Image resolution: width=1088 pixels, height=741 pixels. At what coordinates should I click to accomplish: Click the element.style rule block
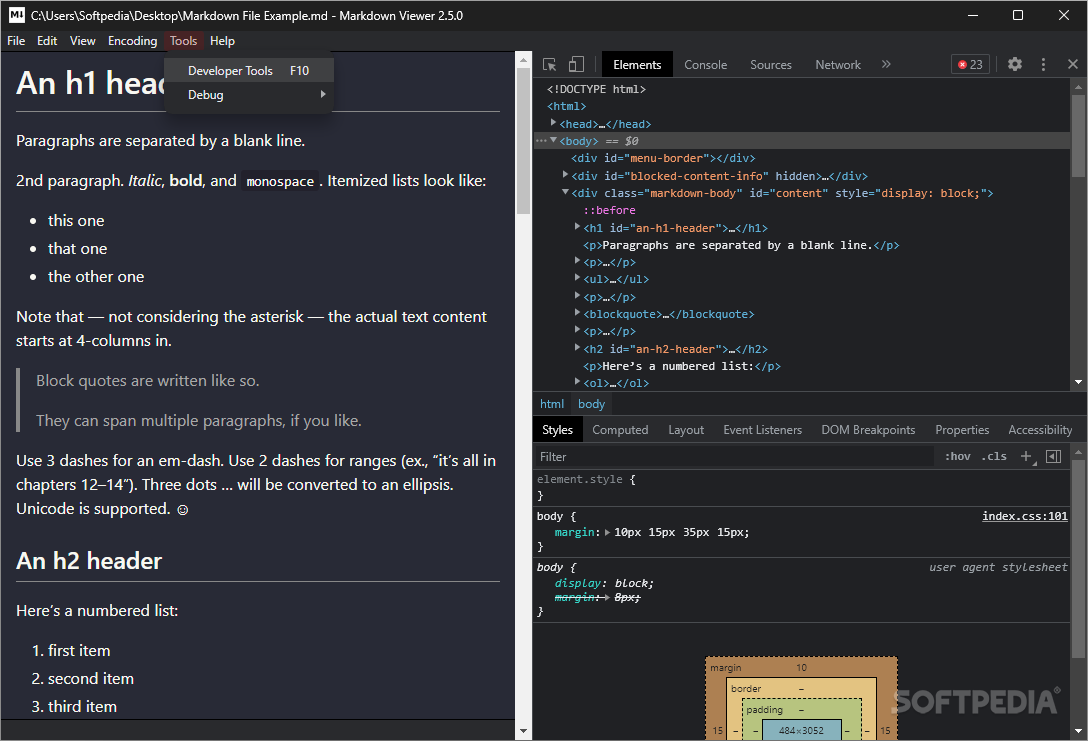point(801,487)
